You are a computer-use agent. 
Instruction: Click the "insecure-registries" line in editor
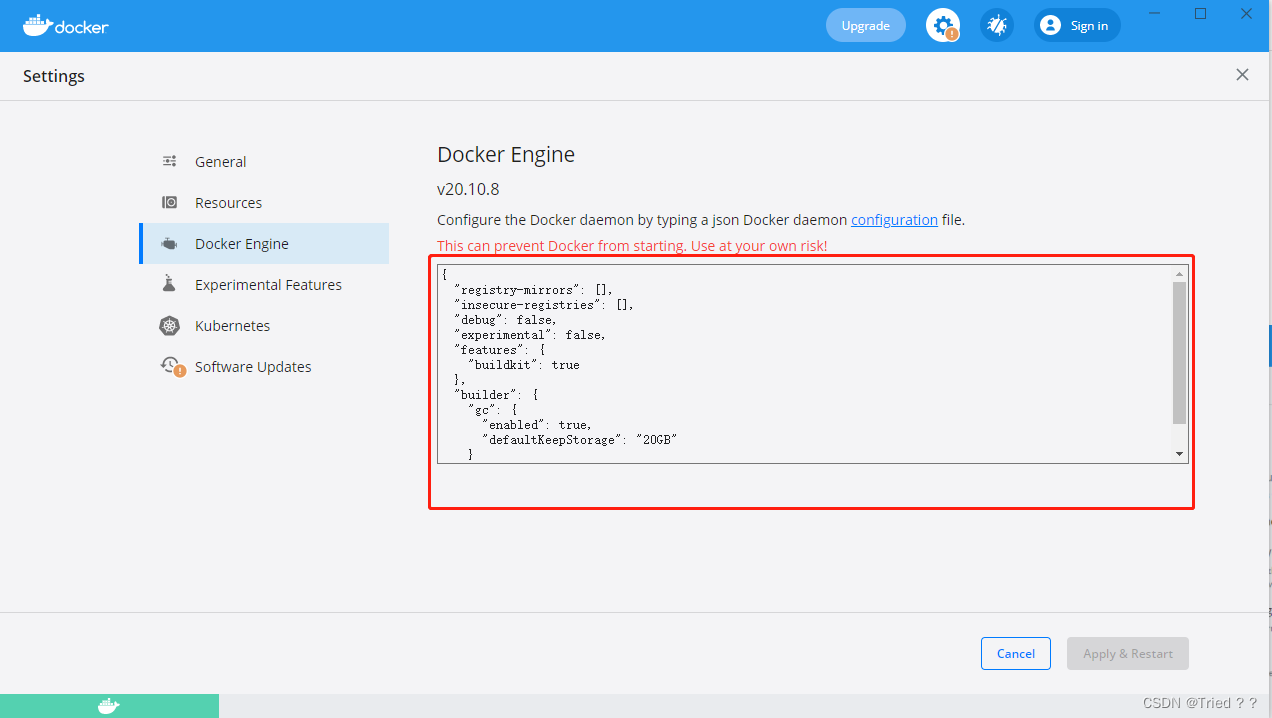[x=544, y=305]
